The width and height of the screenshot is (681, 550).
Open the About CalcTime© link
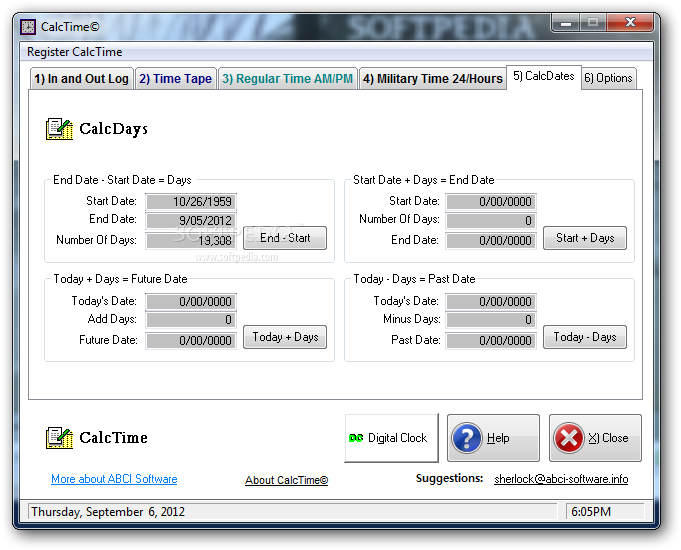click(x=287, y=480)
